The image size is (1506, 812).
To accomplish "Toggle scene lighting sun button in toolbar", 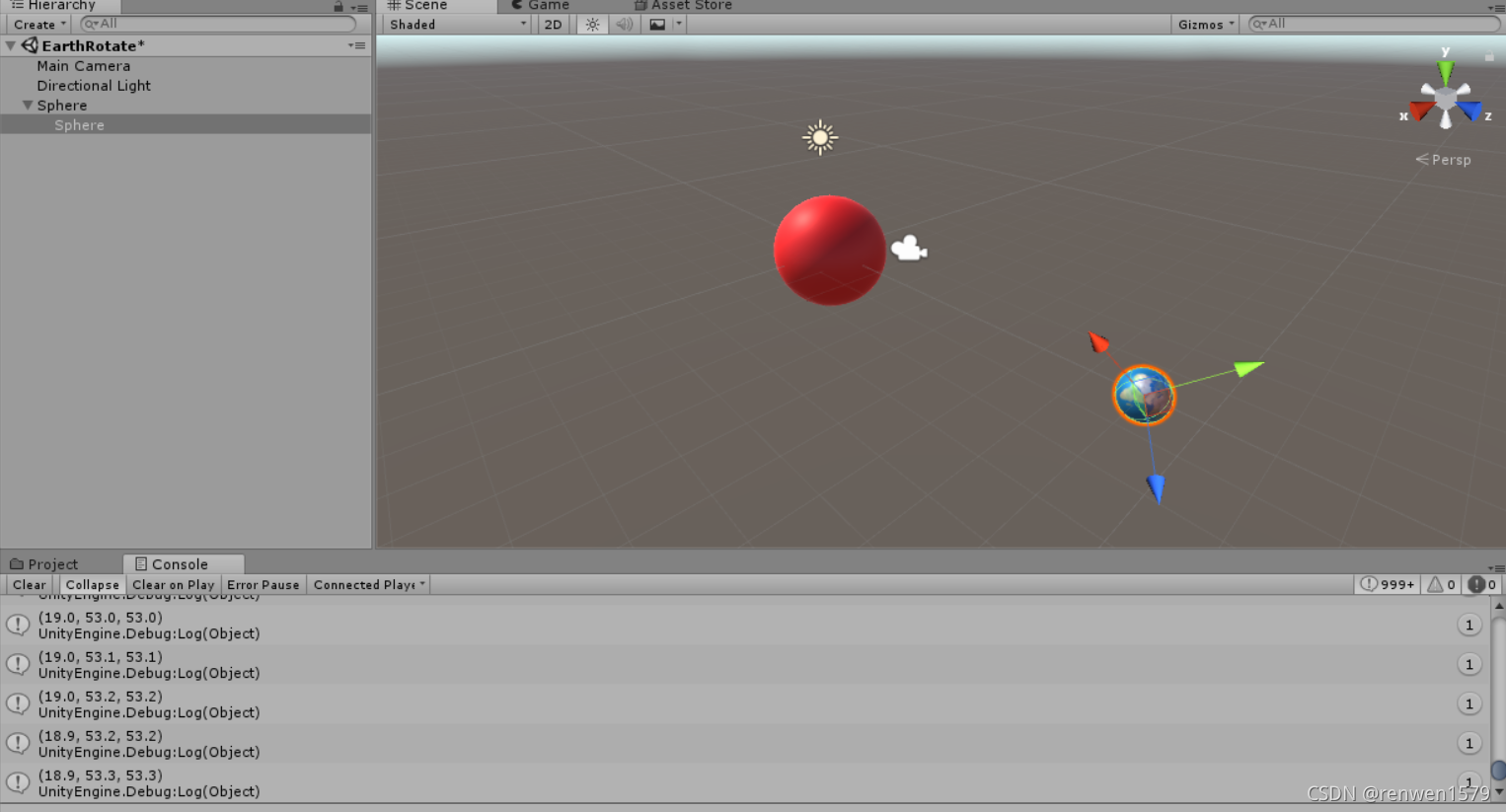I will [x=592, y=25].
